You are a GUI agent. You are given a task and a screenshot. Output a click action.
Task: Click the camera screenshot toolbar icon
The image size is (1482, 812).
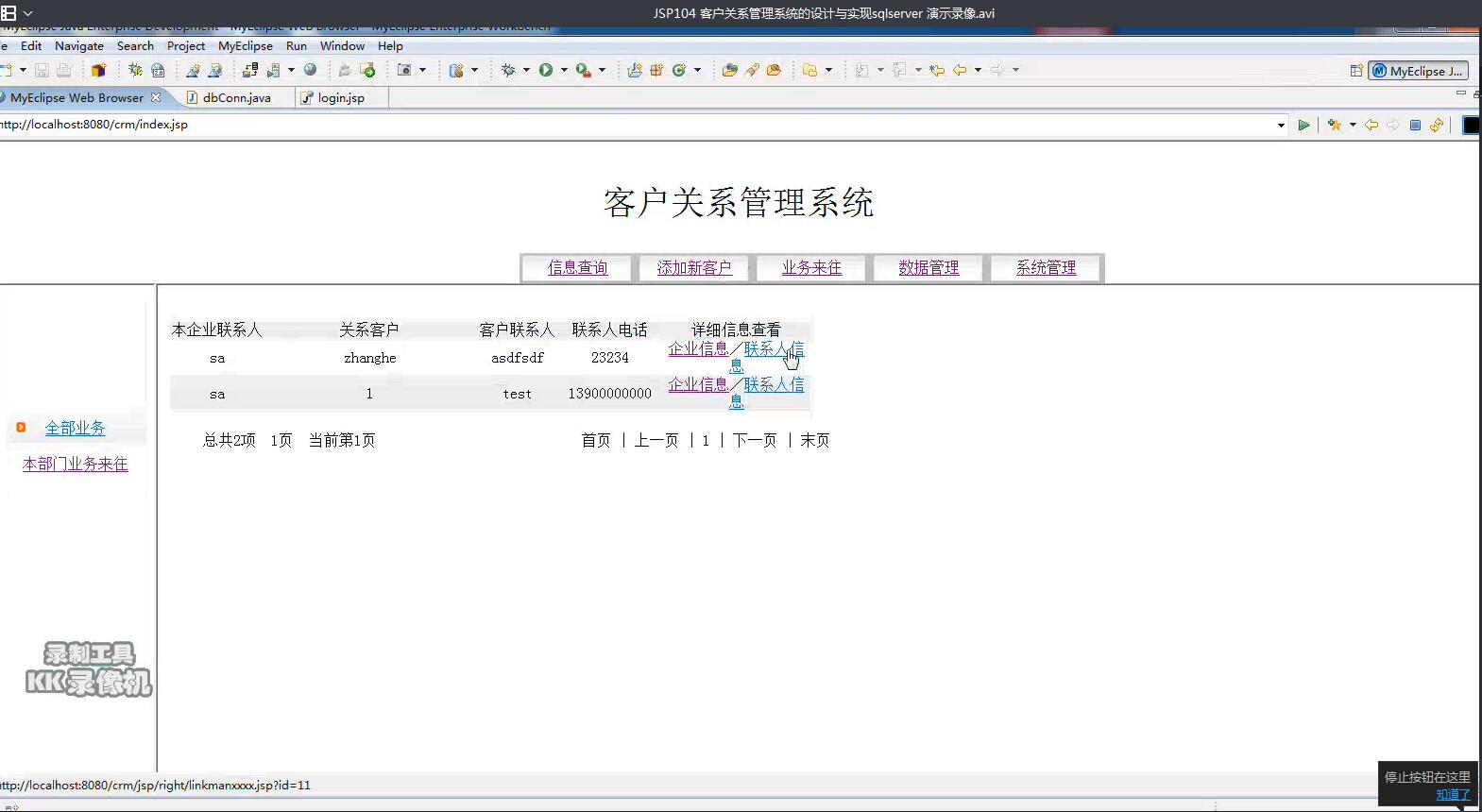click(x=404, y=70)
